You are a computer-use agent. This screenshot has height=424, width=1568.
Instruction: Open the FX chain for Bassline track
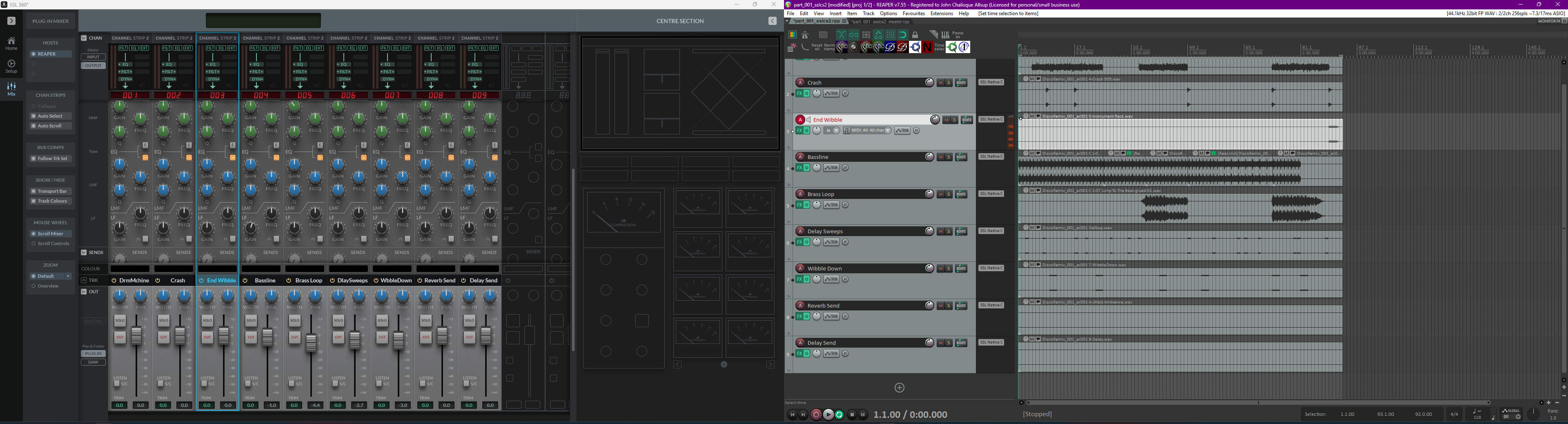(799, 168)
